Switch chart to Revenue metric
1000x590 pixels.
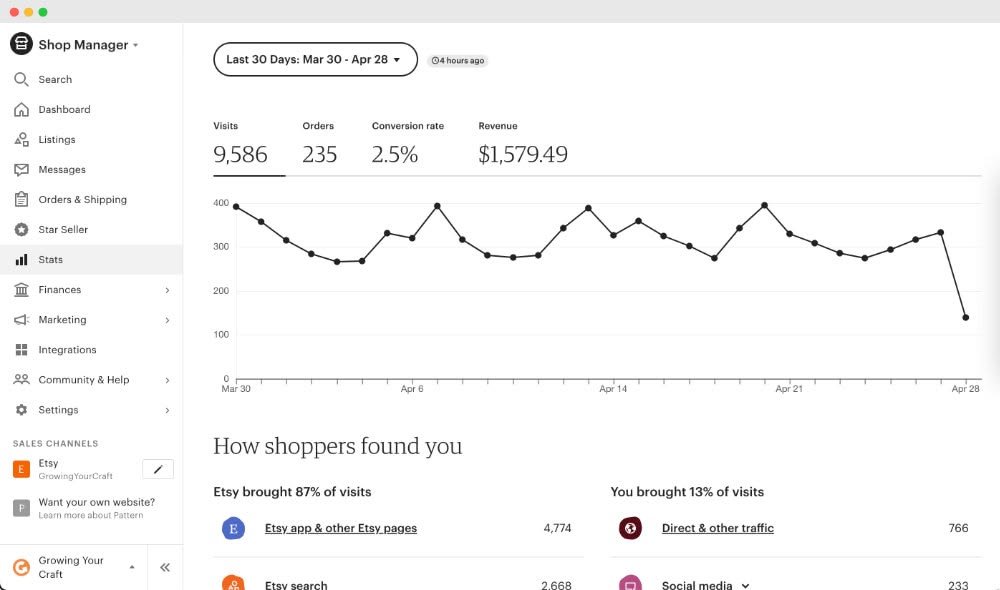click(523, 144)
